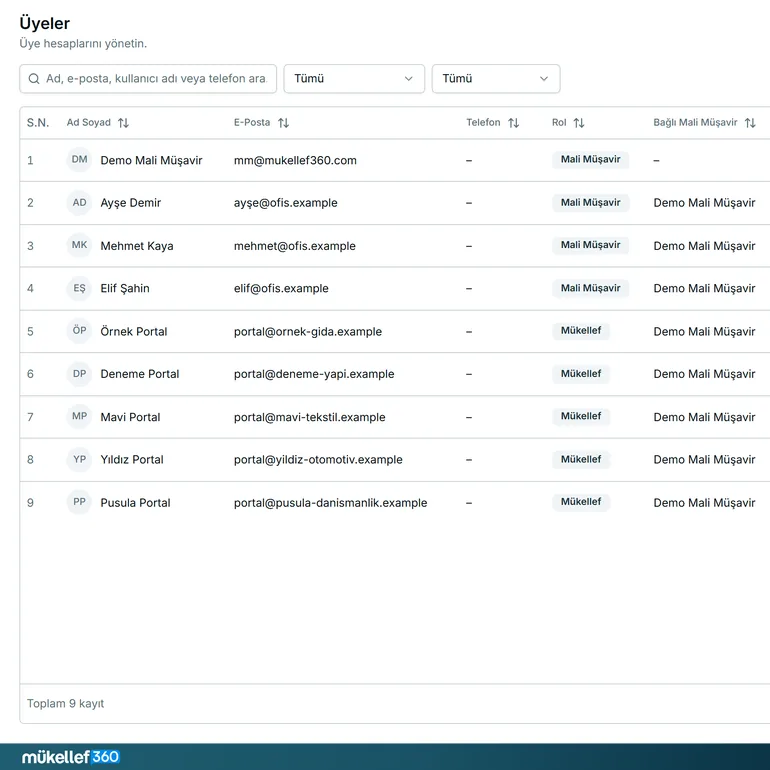
Task: Click Mali Müşavir badge in row 1
Action: pyautogui.click(x=590, y=159)
